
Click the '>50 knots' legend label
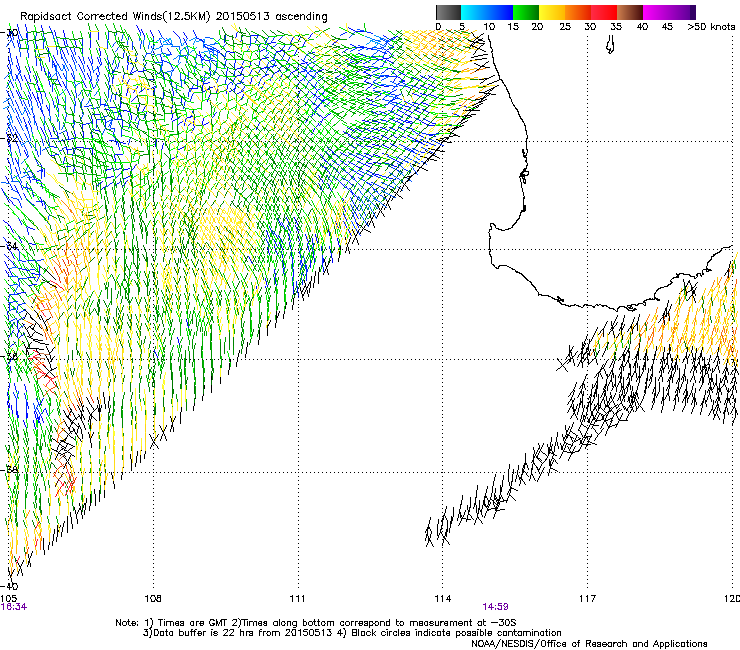point(711,27)
